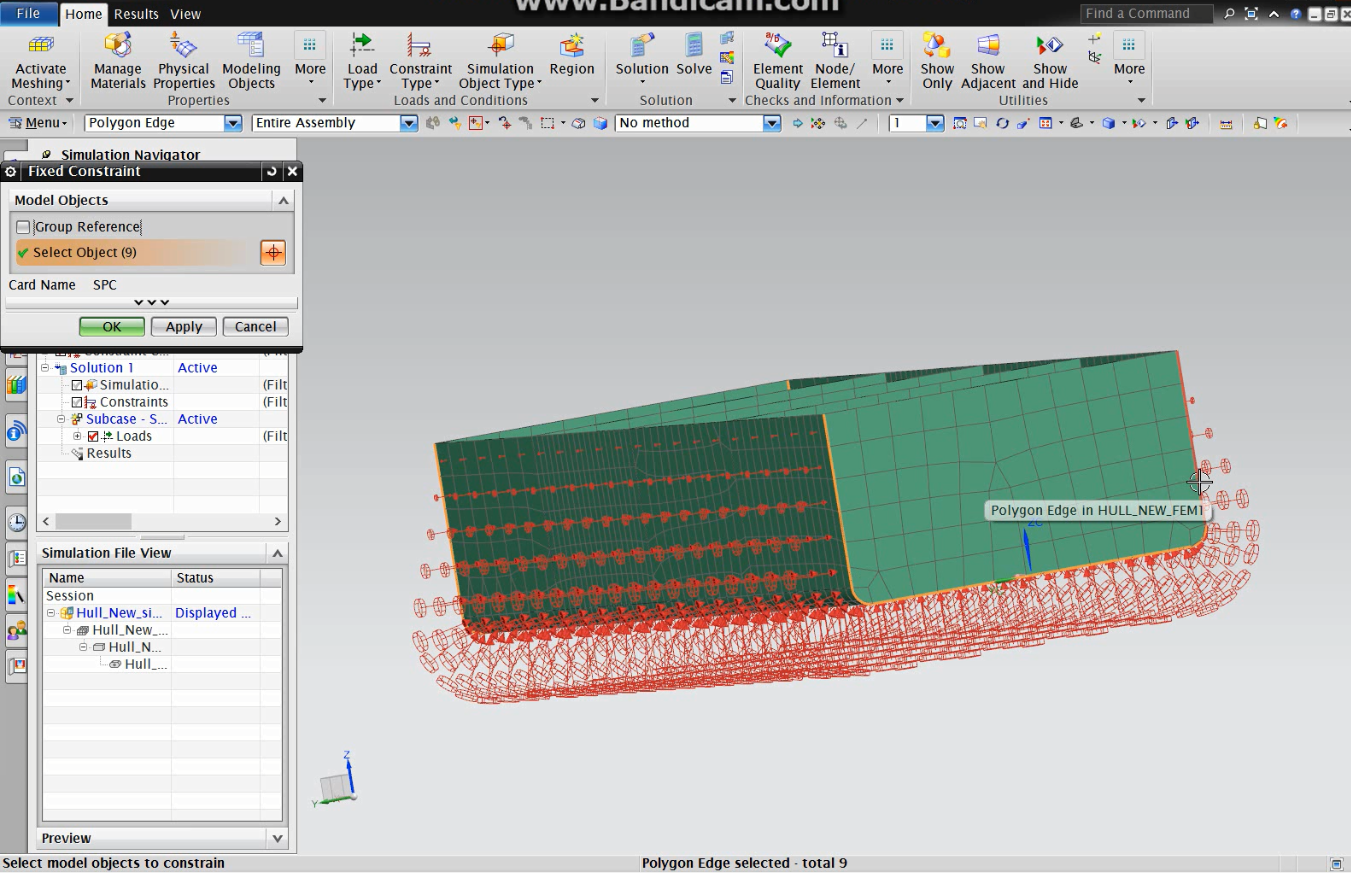
Task: Open the Load Type gallery
Action: point(362,61)
